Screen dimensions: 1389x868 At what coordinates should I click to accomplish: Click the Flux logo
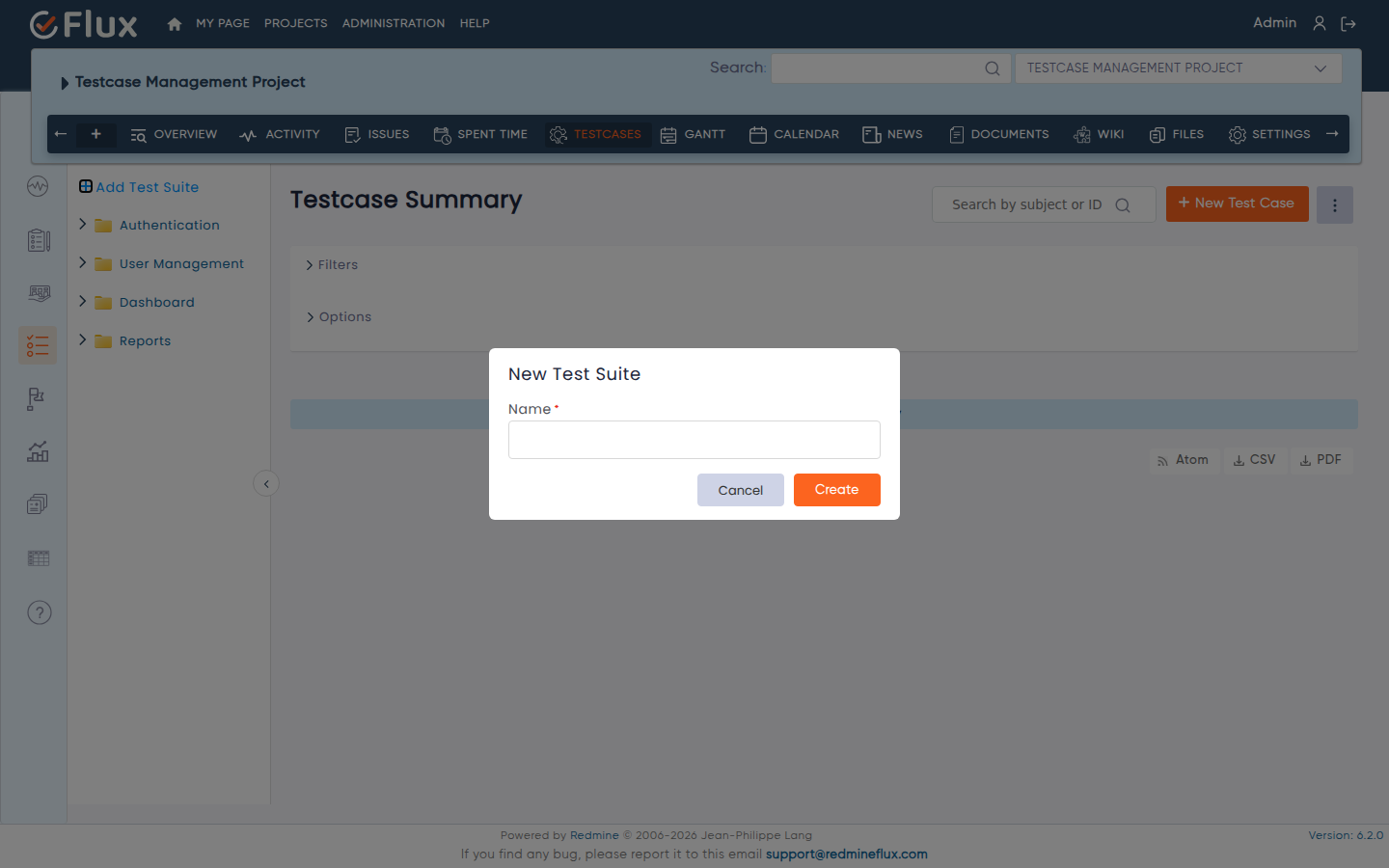[84, 24]
